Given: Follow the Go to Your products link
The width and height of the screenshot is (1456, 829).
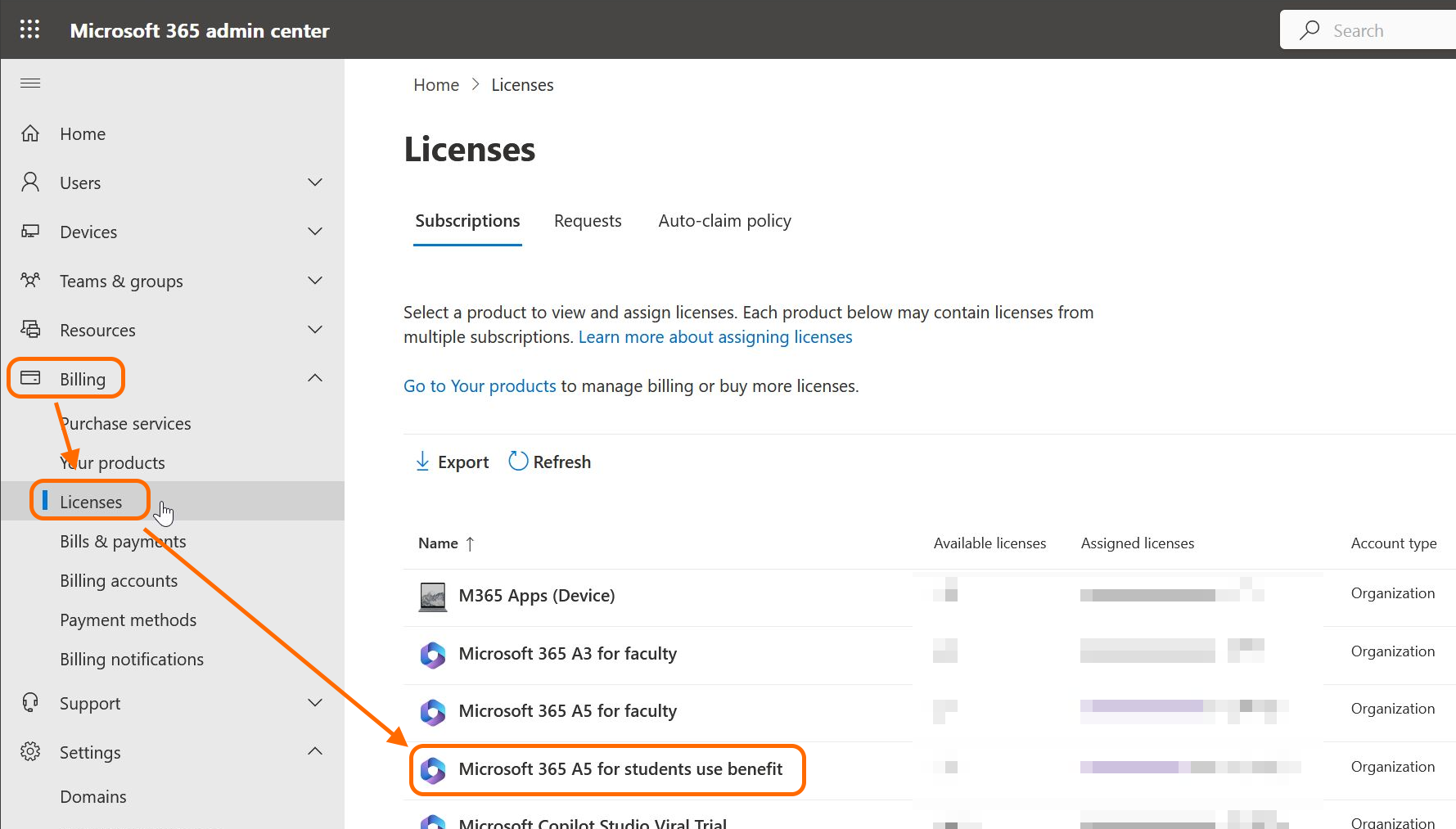Looking at the screenshot, I should click(x=480, y=386).
